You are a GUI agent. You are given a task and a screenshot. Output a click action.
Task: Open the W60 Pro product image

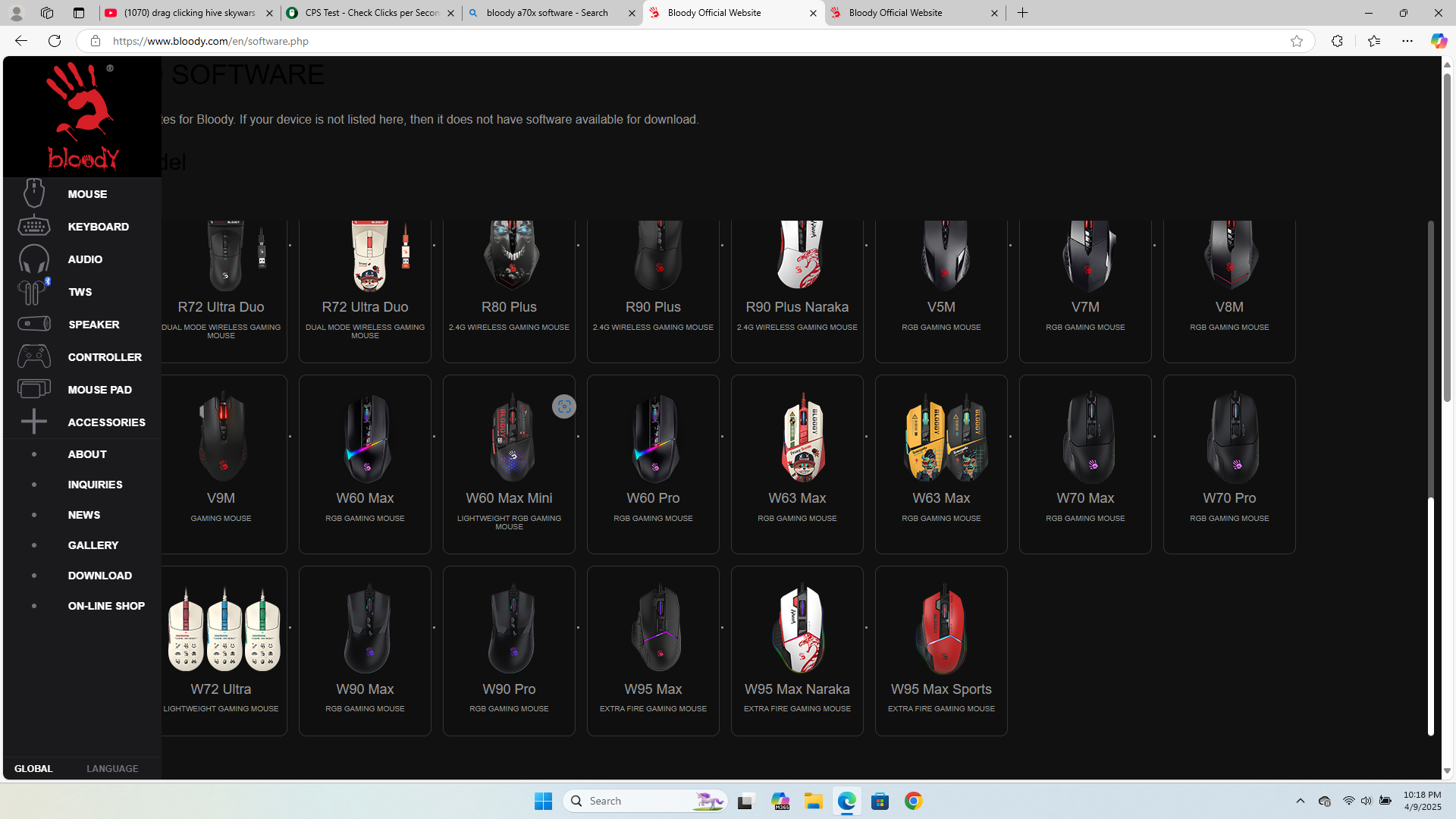[x=655, y=438]
